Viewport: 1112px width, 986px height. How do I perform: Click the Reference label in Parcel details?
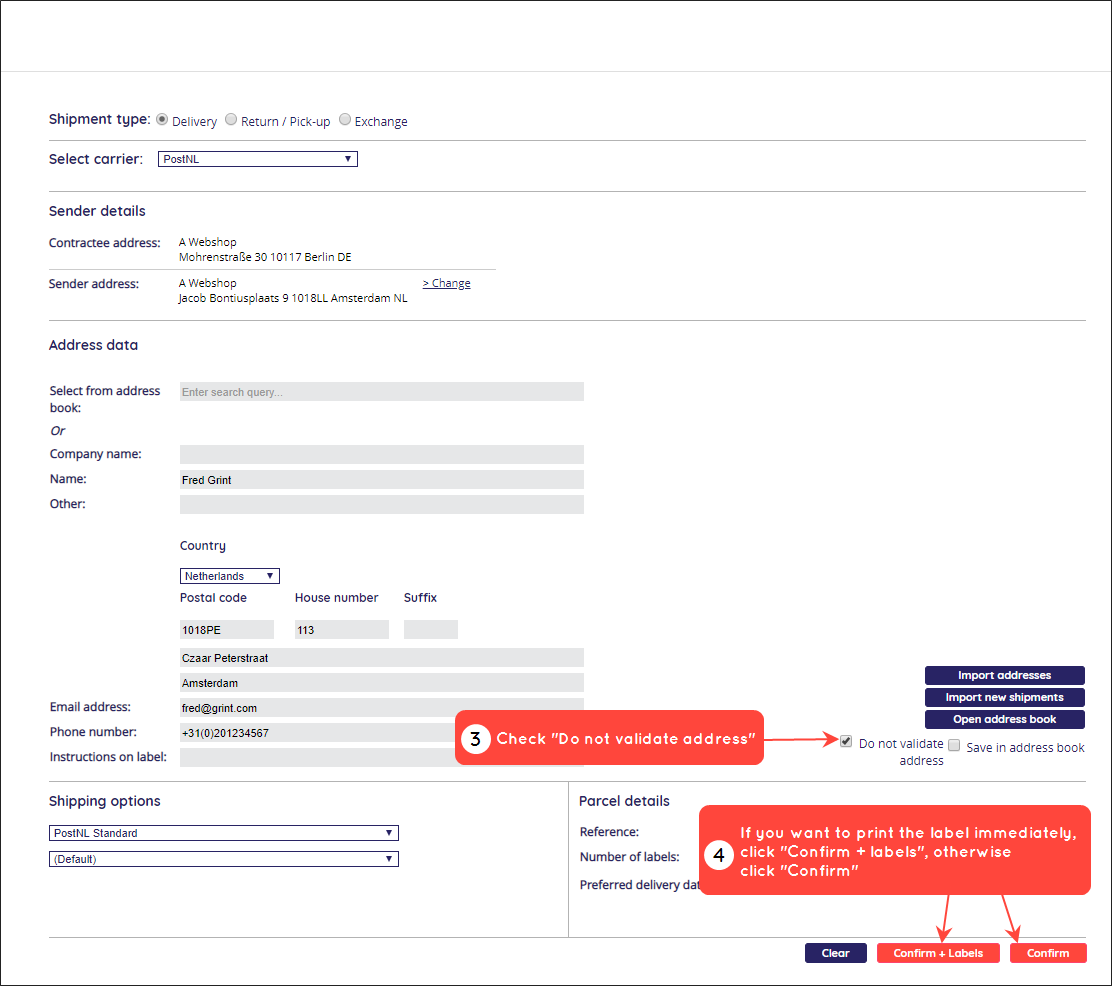(609, 831)
